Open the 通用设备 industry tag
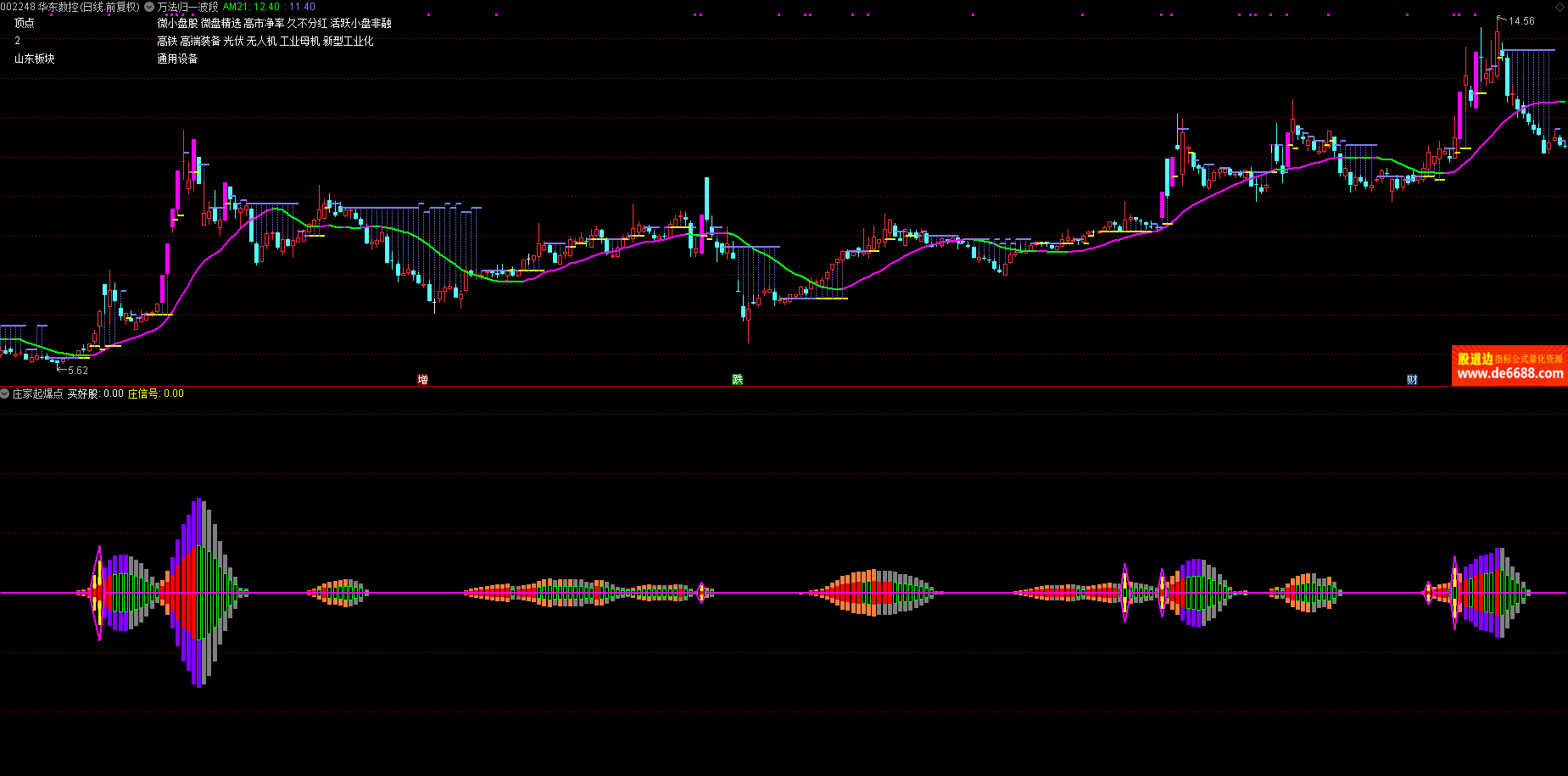The width and height of the screenshot is (1568, 776). [177, 59]
